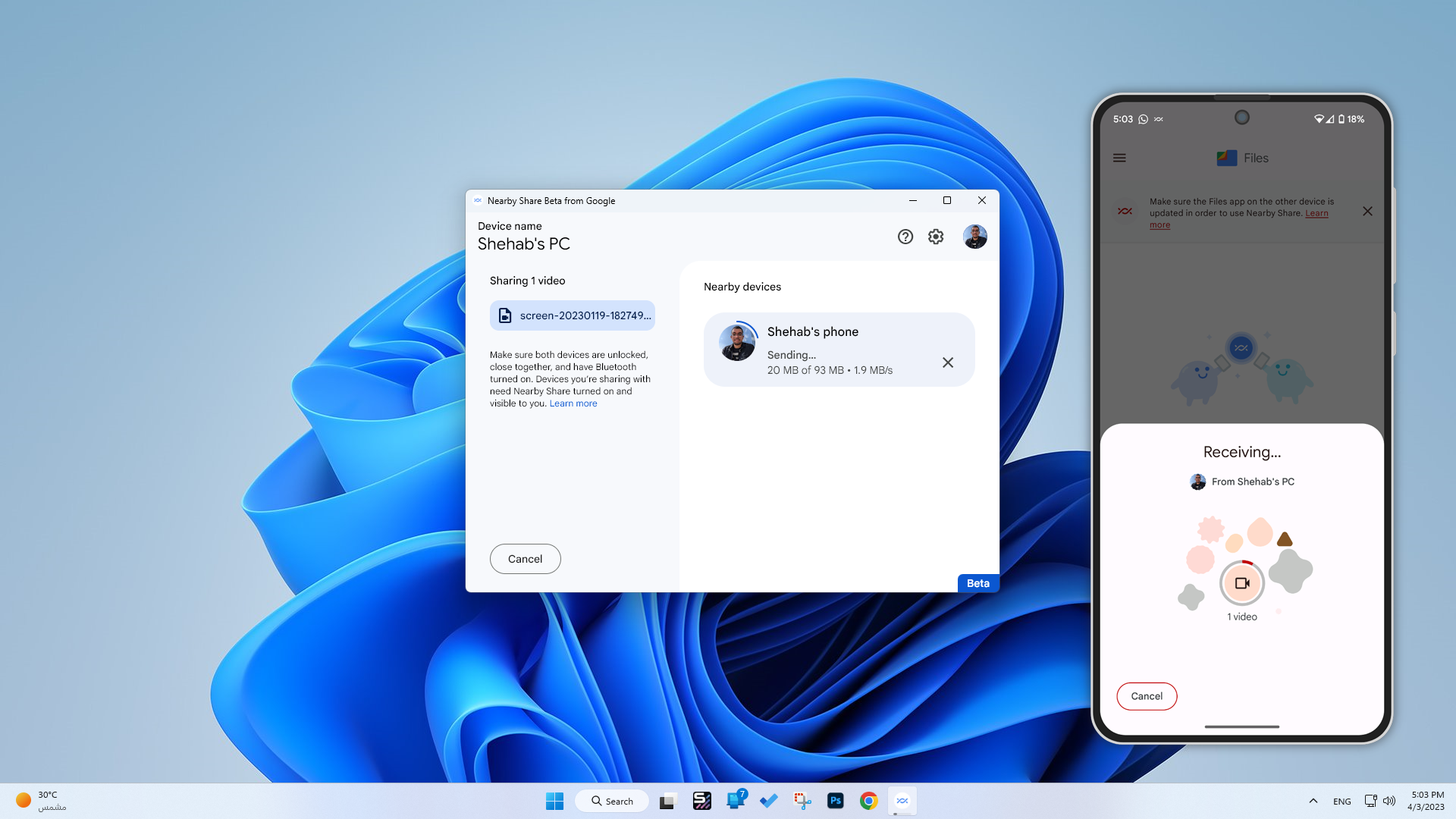Click the Nearby Share taskbar icon
Screen dimensions: 1456x819
coord(902,801)
